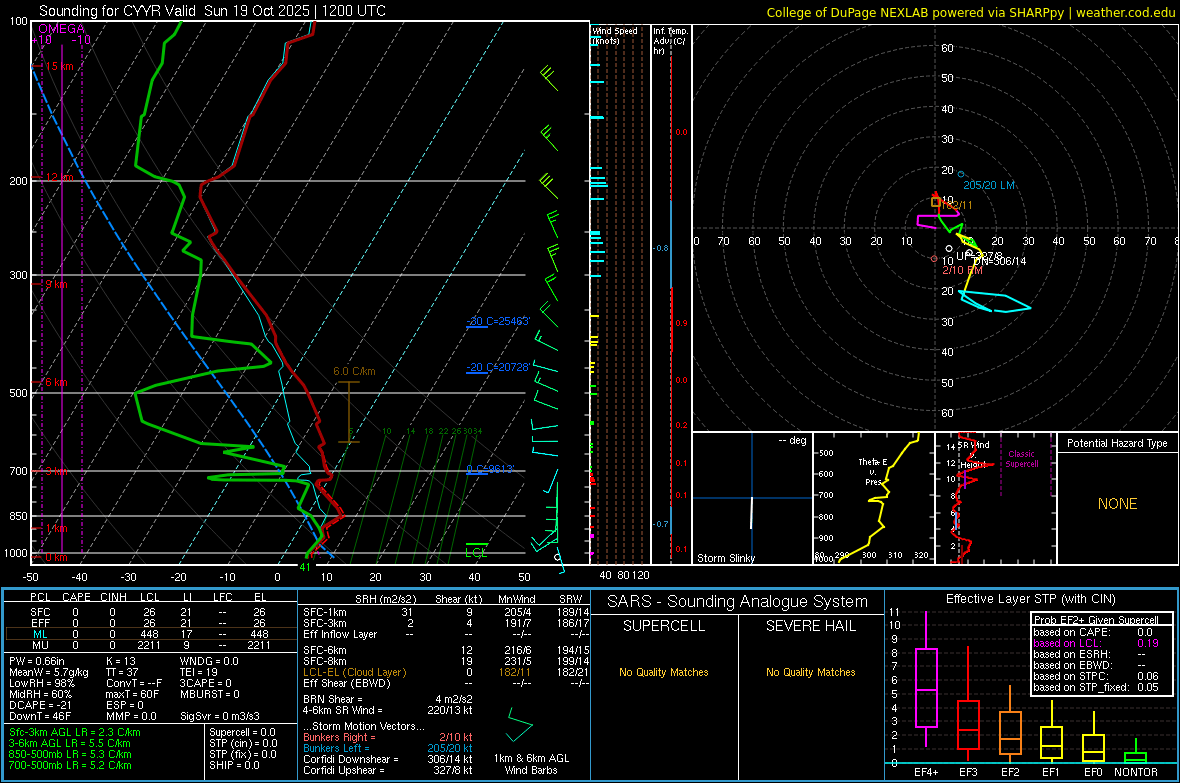The width and height of the screenshot is (1180, 783).
Task: Click 'SARS - Sounding Analogue System' heading
Action: pyautogui.click(x=738, y=602)
